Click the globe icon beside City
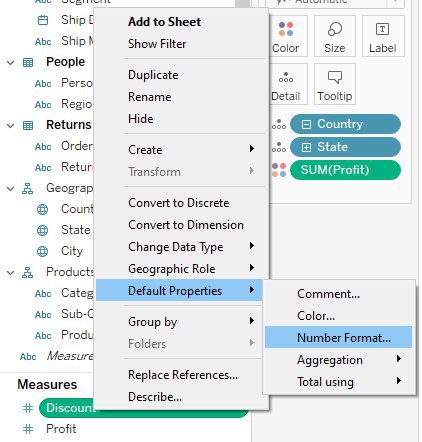Viewport: 422px width, 442px height. (42, 251)
